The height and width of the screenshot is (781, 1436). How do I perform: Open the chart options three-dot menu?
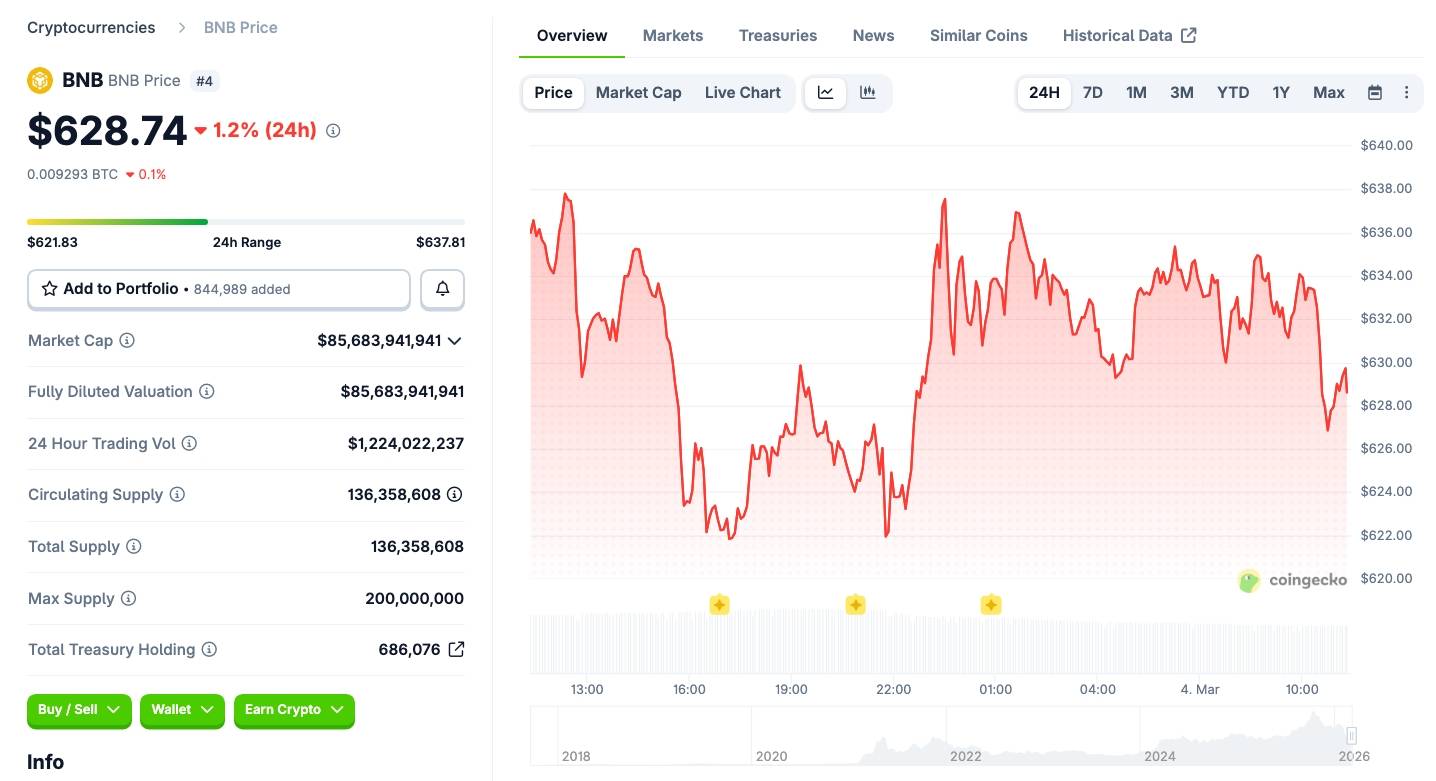click(x=1406, y=92)
